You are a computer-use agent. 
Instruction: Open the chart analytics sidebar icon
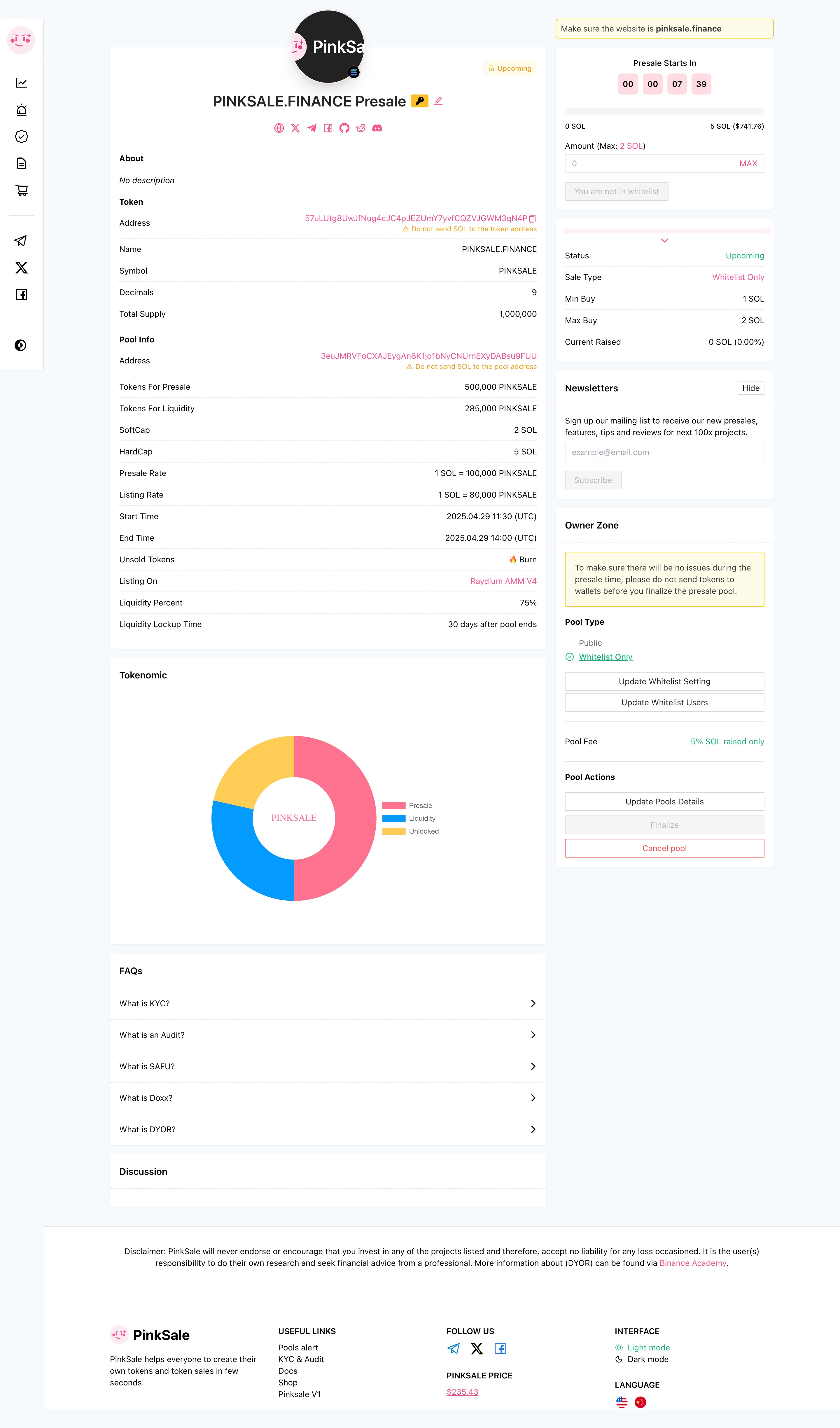[22, 83]
